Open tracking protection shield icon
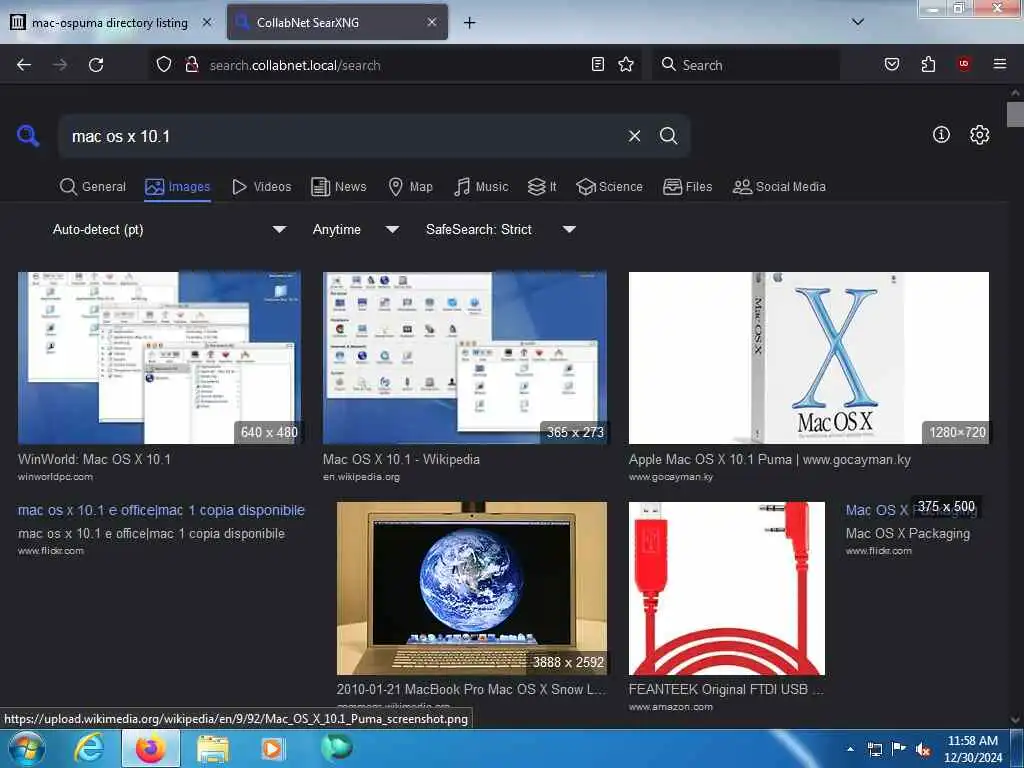This screenshot has width=1024, height=768. 164,64
